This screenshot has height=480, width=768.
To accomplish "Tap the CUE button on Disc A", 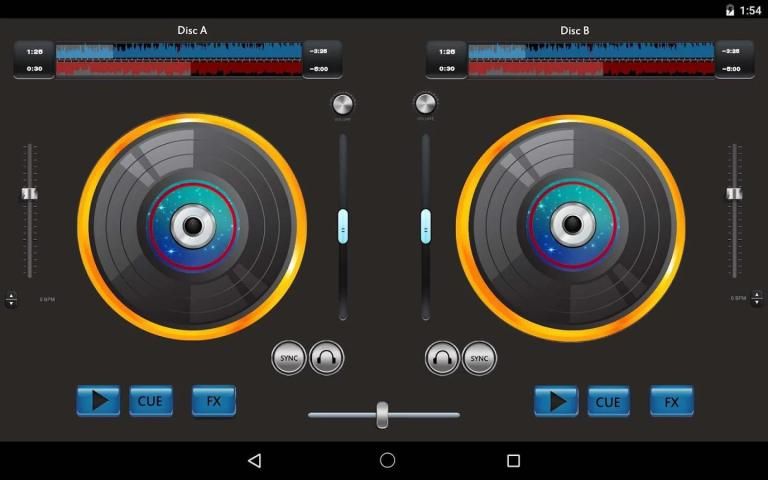I will (x=150, y=401).
